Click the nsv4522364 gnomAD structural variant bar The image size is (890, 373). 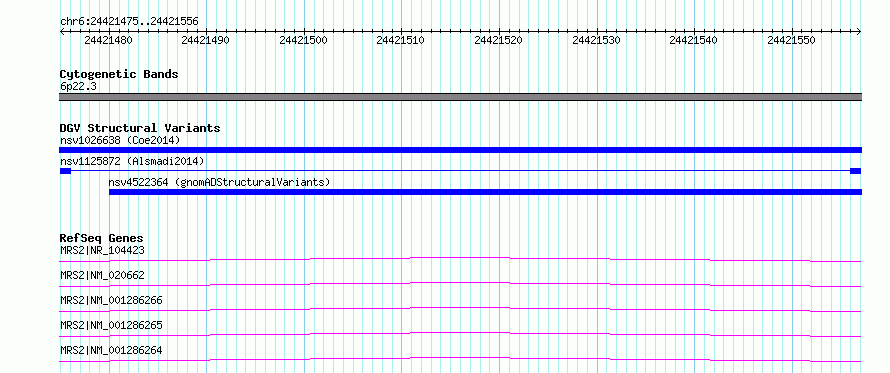(x=485, y=192)
